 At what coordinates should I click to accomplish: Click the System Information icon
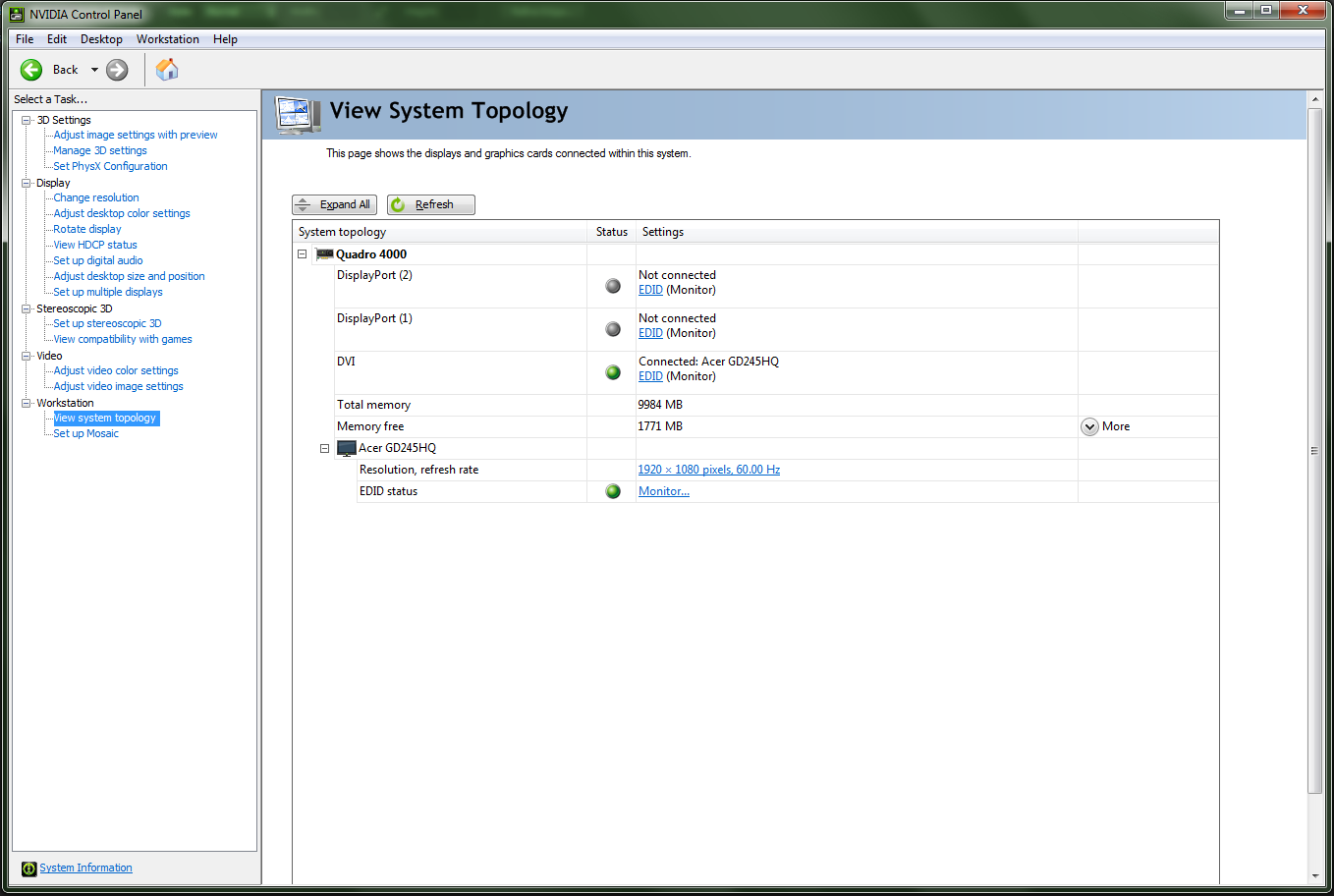coord(29,868)
